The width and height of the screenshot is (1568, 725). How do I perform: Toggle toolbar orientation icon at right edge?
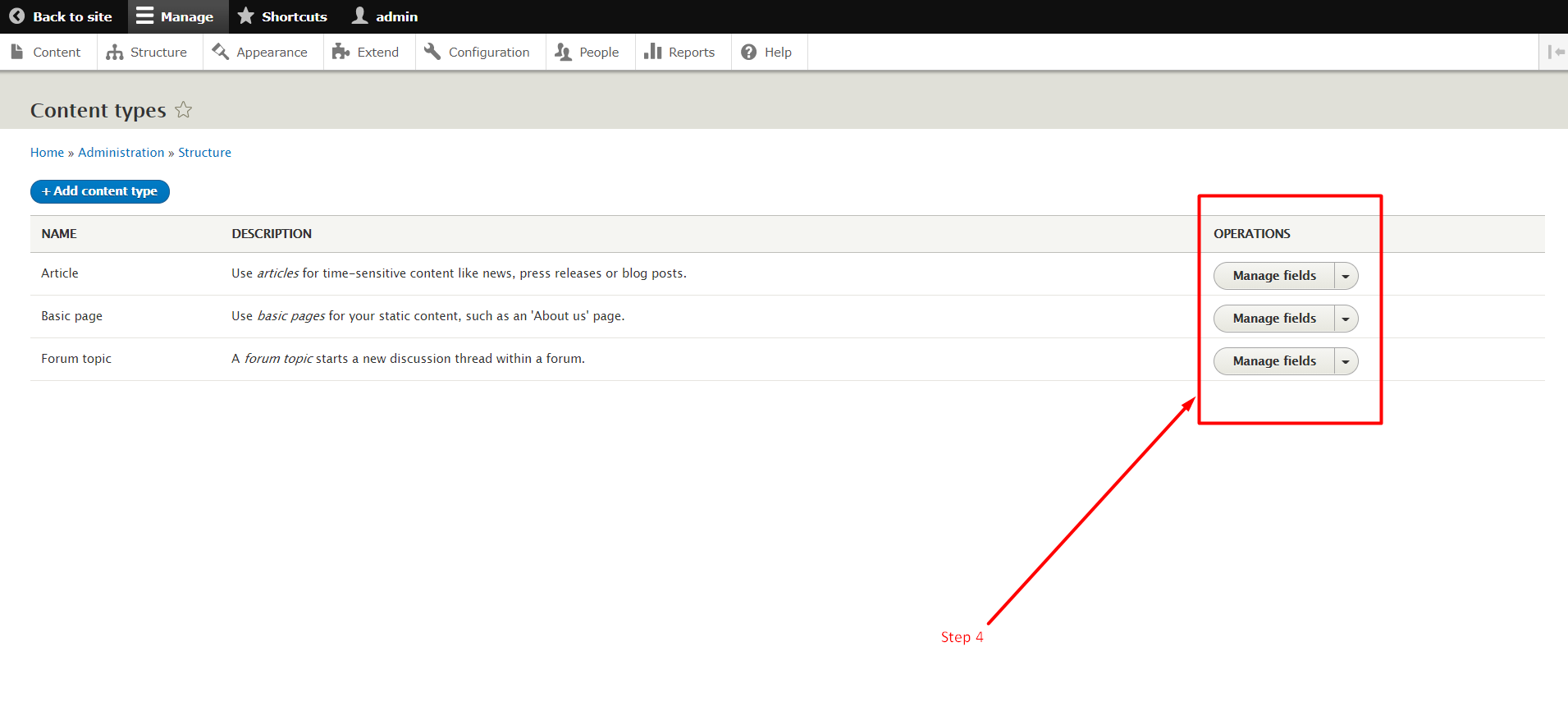tap(1556, 52)
